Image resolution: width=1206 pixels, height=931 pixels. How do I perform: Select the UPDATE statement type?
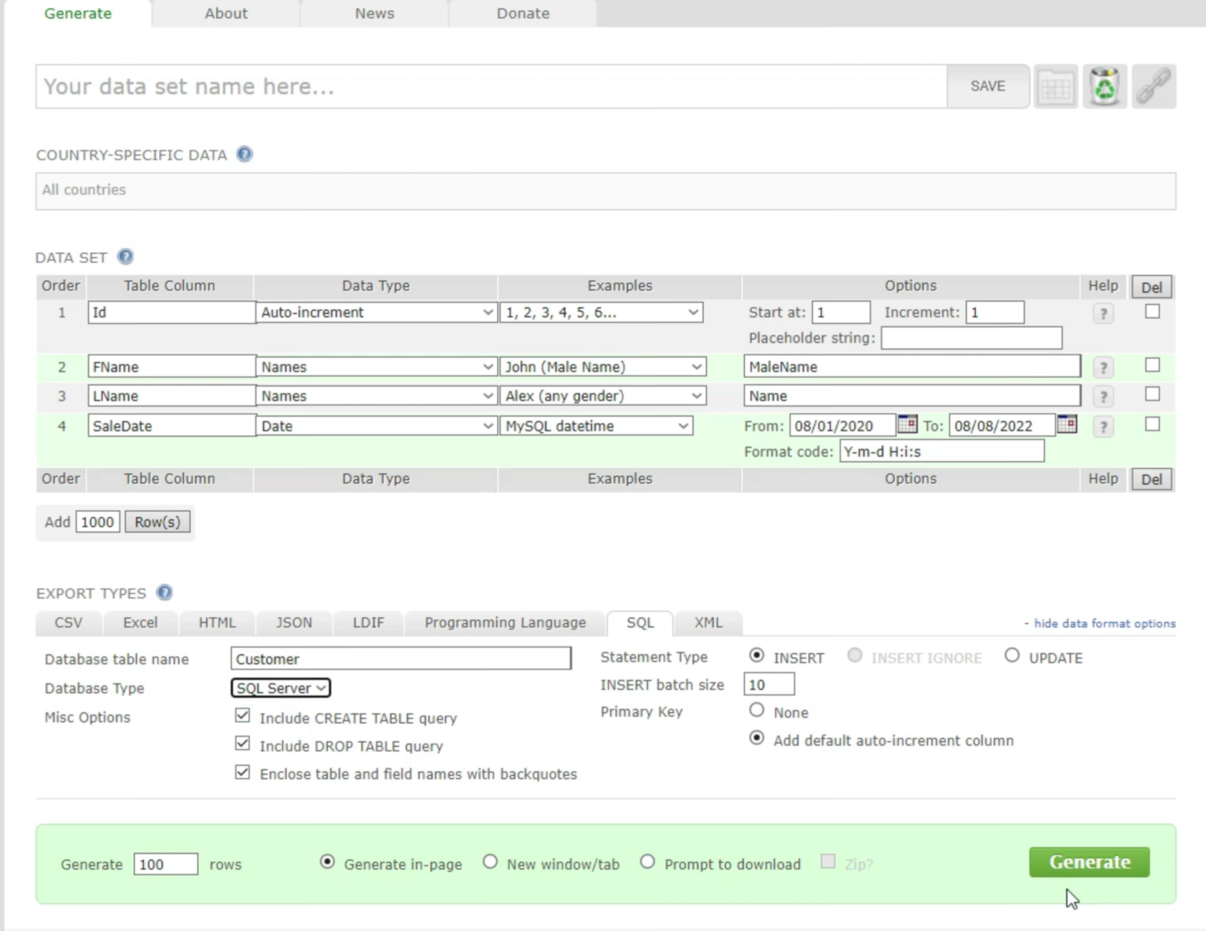click(1013, 656)
